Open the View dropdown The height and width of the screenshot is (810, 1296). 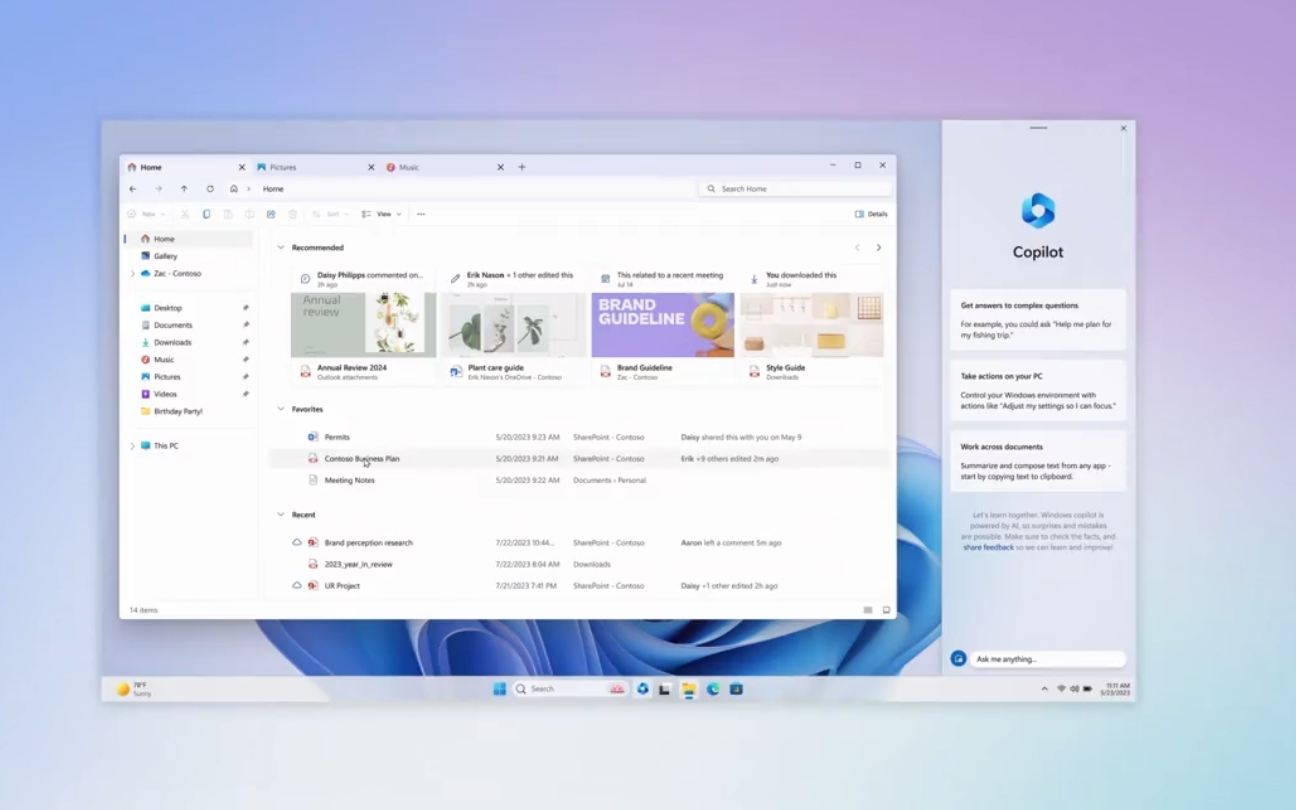pyautogui.click(x=381, y=214)
